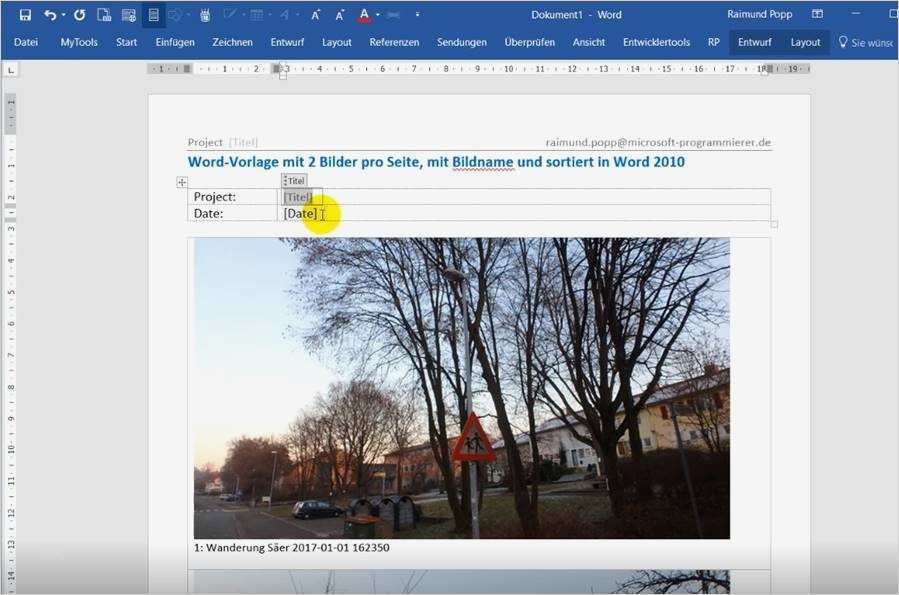Select the [Date] placeholder field

click(303, 212)
